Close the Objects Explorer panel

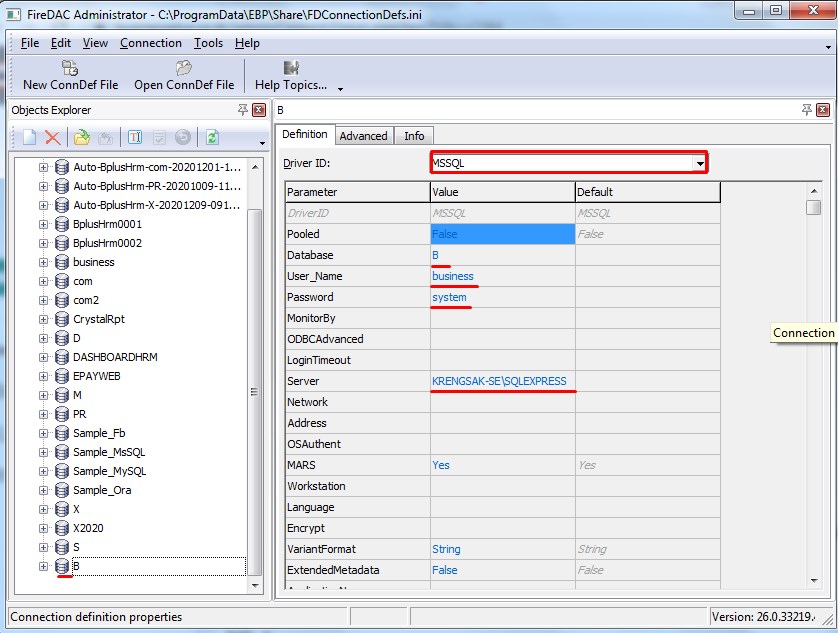tap(259, 110)
